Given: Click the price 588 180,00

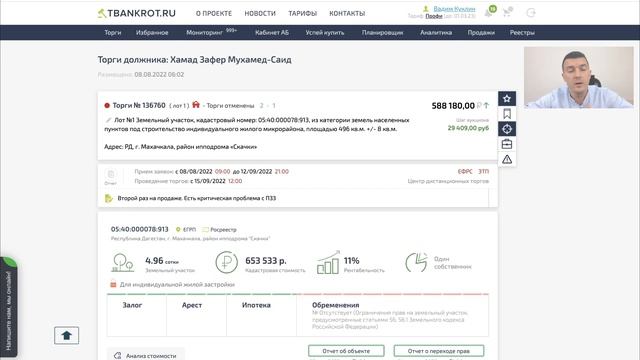Looking at the screenshot, I should click(453, 106).
